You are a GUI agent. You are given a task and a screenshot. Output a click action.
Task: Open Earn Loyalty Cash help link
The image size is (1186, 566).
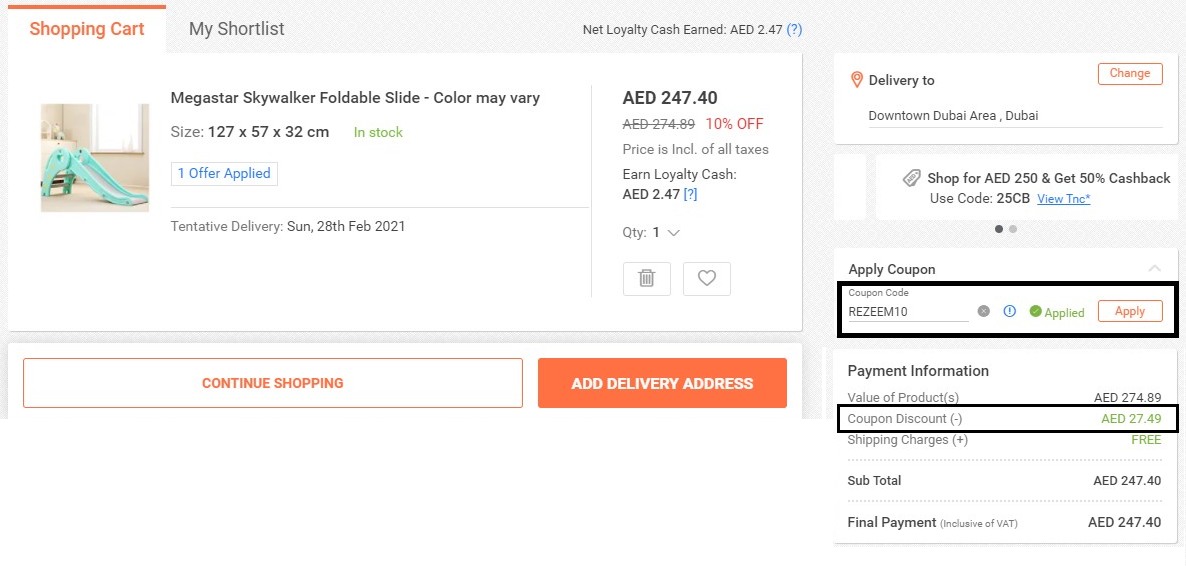690,194
